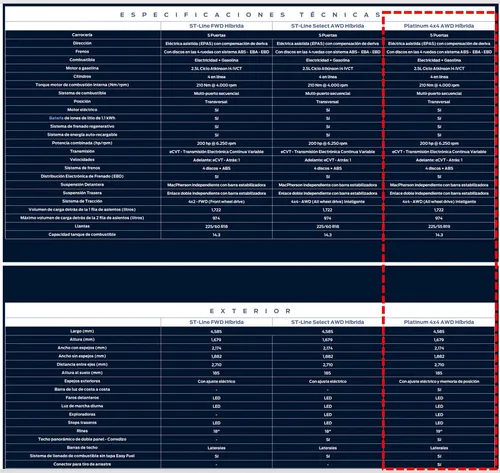
Task: Select the Largo (mm) row label
Action: [82, 331]
